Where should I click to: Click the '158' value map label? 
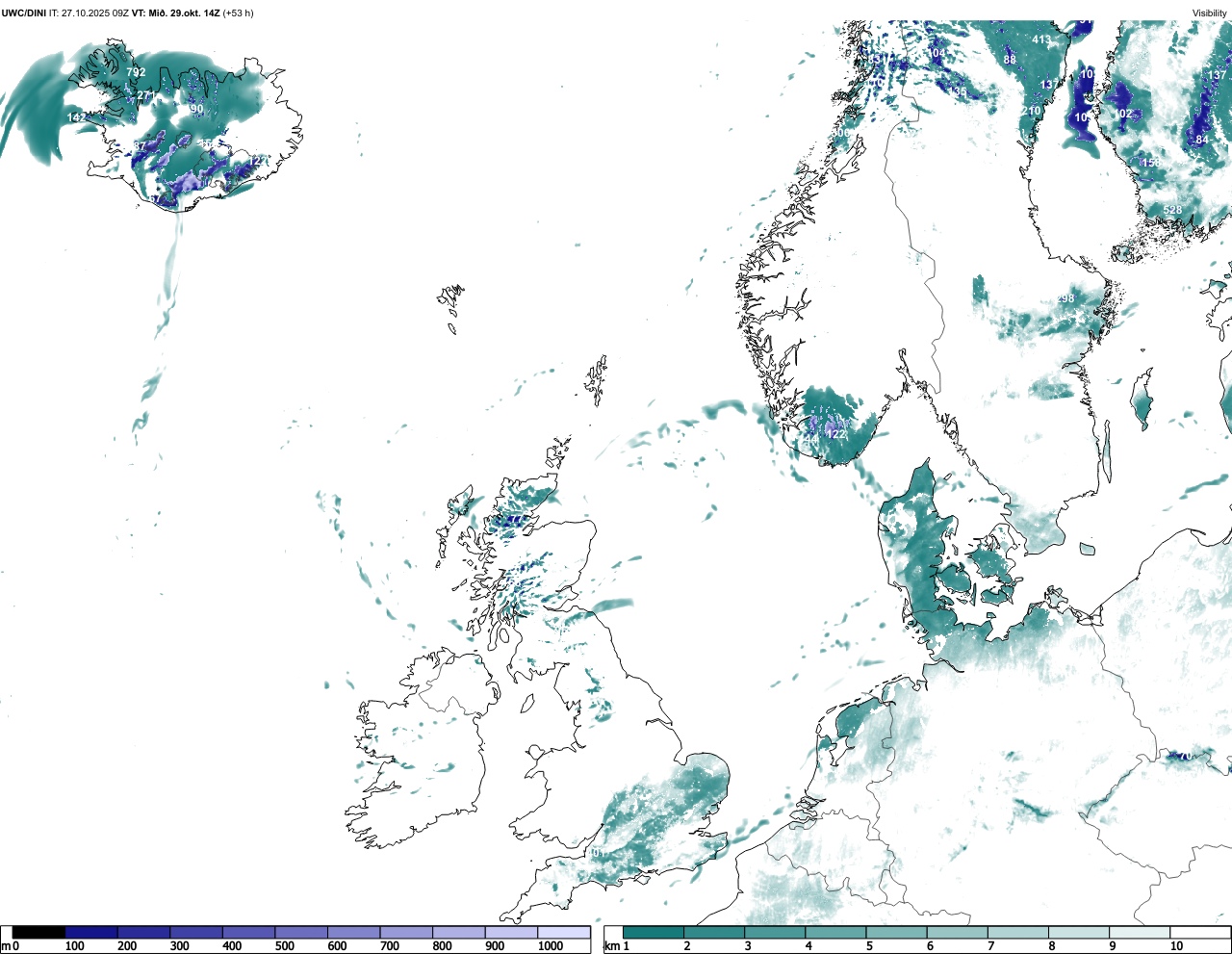pos(1150,163)
